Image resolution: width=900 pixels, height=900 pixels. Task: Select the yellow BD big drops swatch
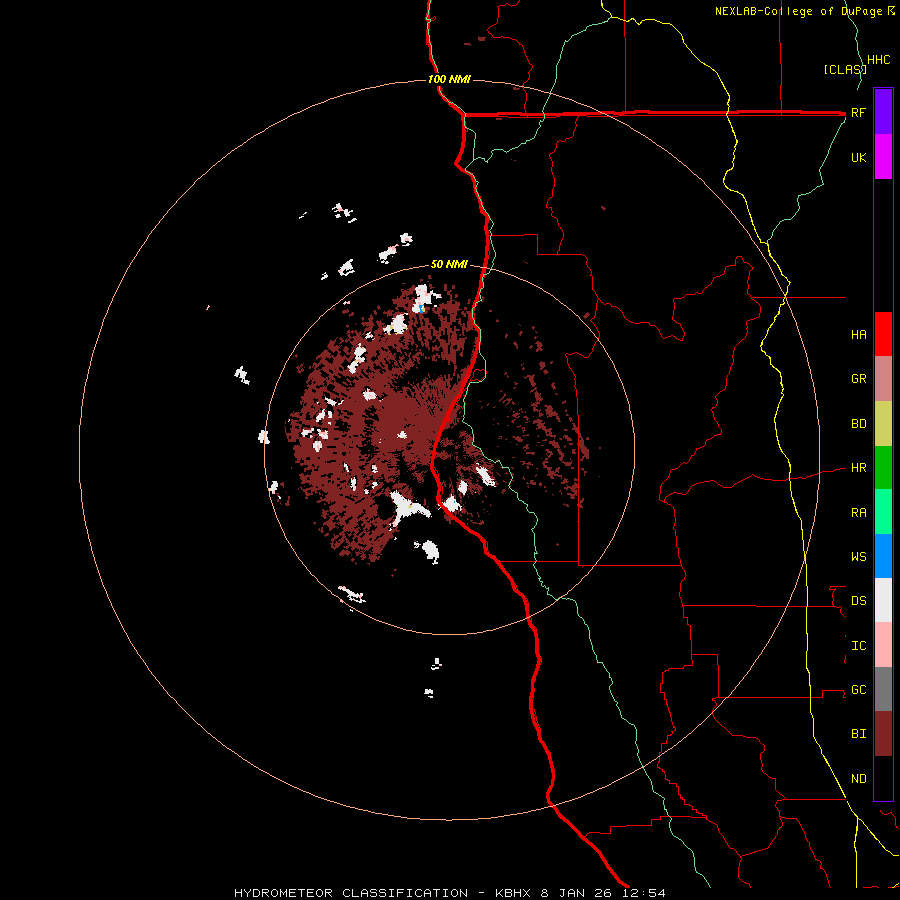click(883, 424)
